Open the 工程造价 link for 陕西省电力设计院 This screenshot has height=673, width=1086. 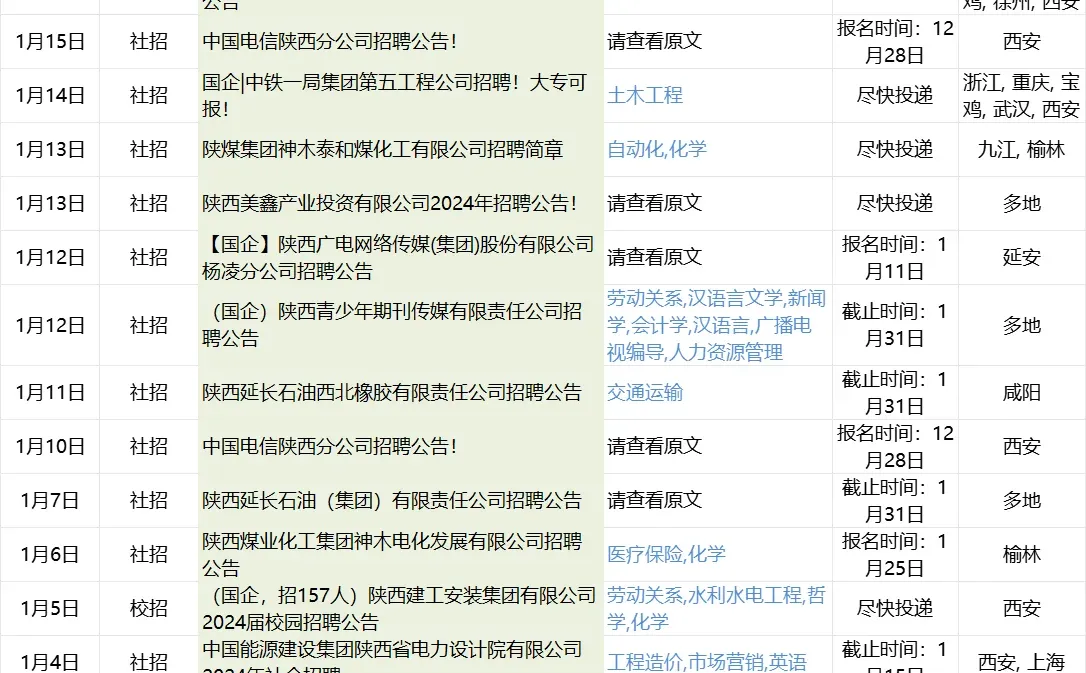645,660
